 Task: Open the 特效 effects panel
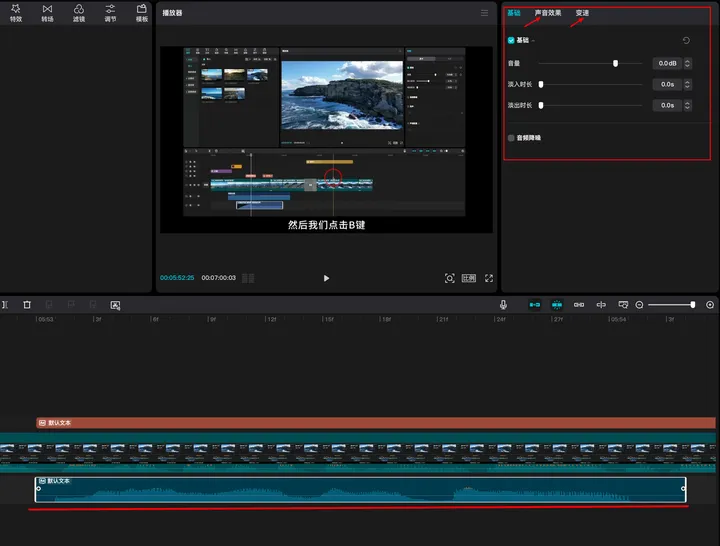(x=16, y=12)
